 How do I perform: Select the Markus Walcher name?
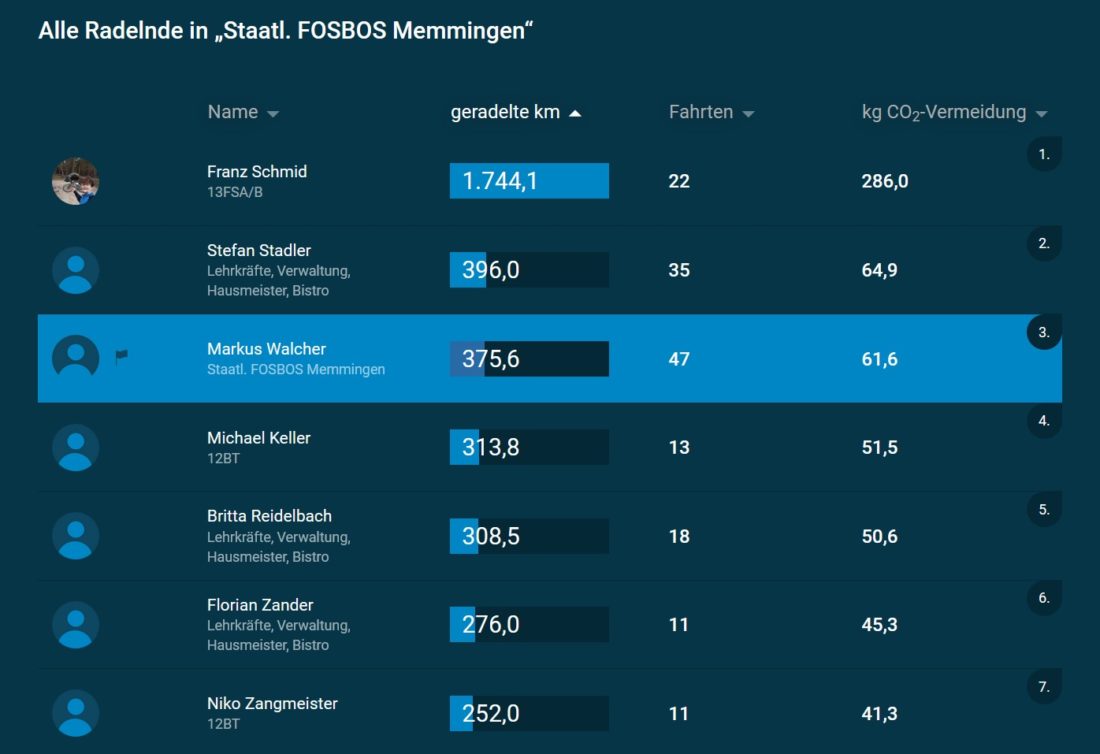pyautogui.click(x=266, y=349)
